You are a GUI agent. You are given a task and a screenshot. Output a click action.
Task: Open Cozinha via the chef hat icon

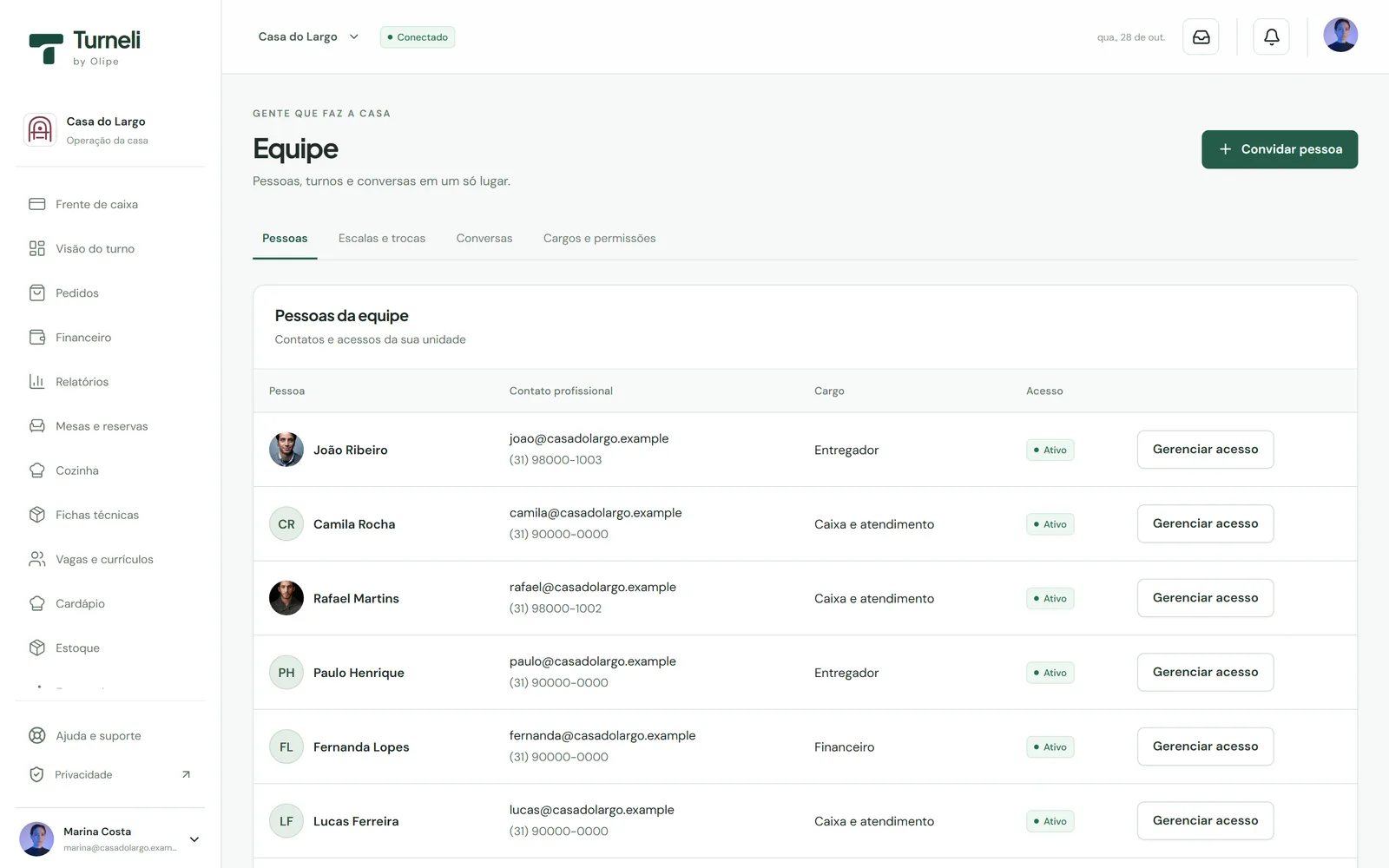pyautogui.click(x=37, y=470)
